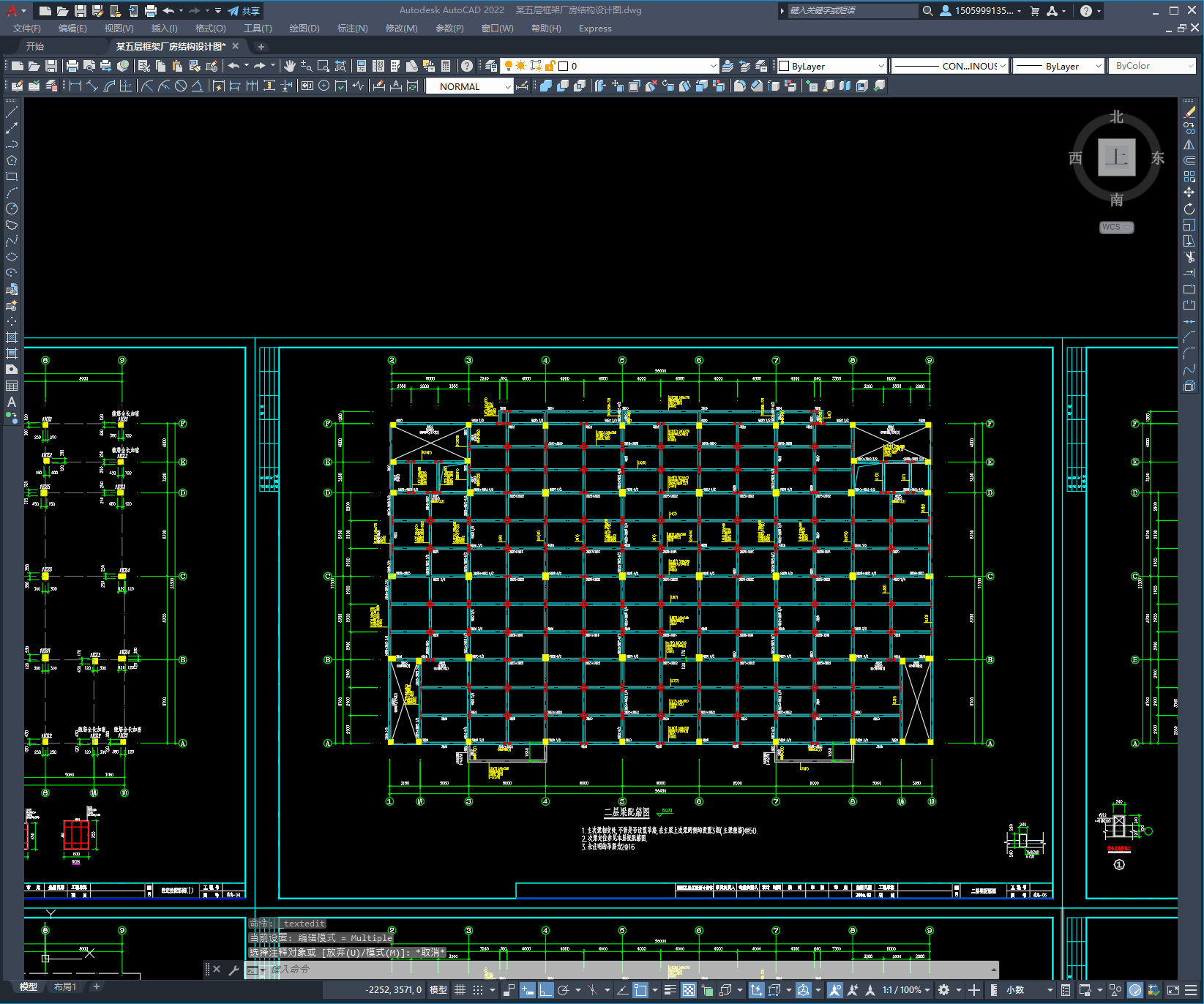Click the Plot print icon in standard toolbar
The width and height of the screenshot is (1204, 1004).
pos(72,66)
